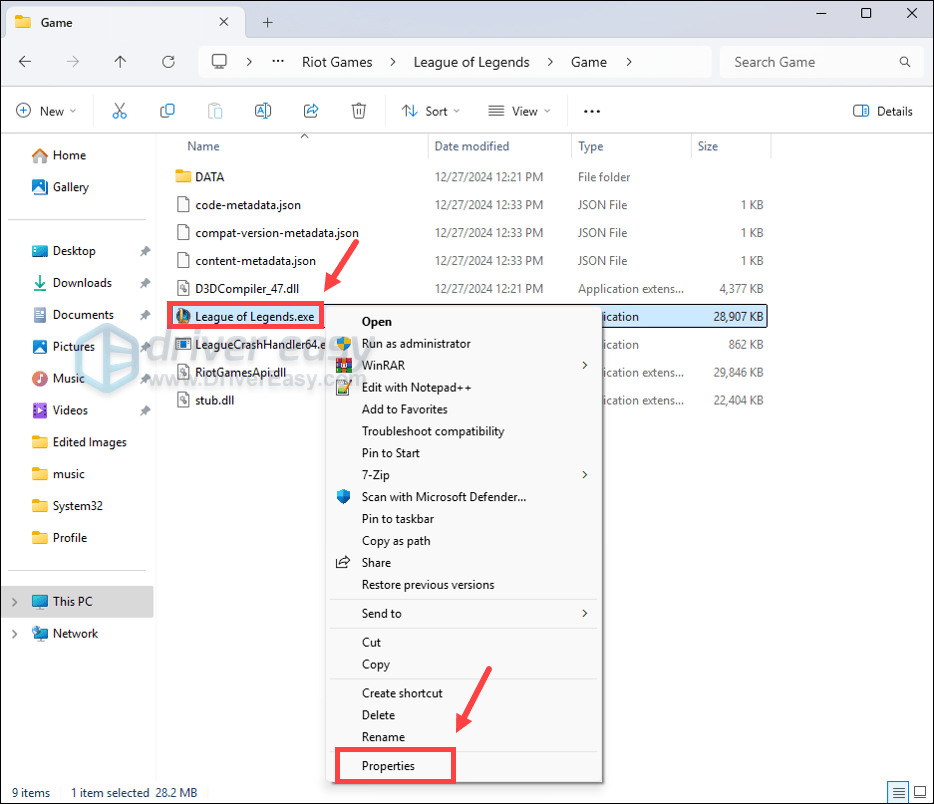This screenshot has height=804, width=934.
Task: Add a new tab with plus icon
Action: point(268,22)
